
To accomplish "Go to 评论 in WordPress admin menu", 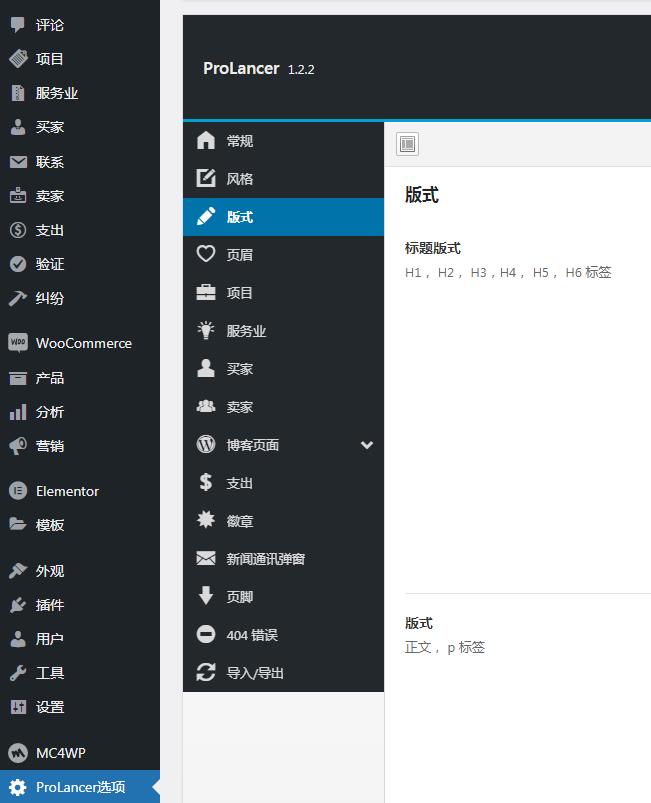I will click(x=80, y=25).
